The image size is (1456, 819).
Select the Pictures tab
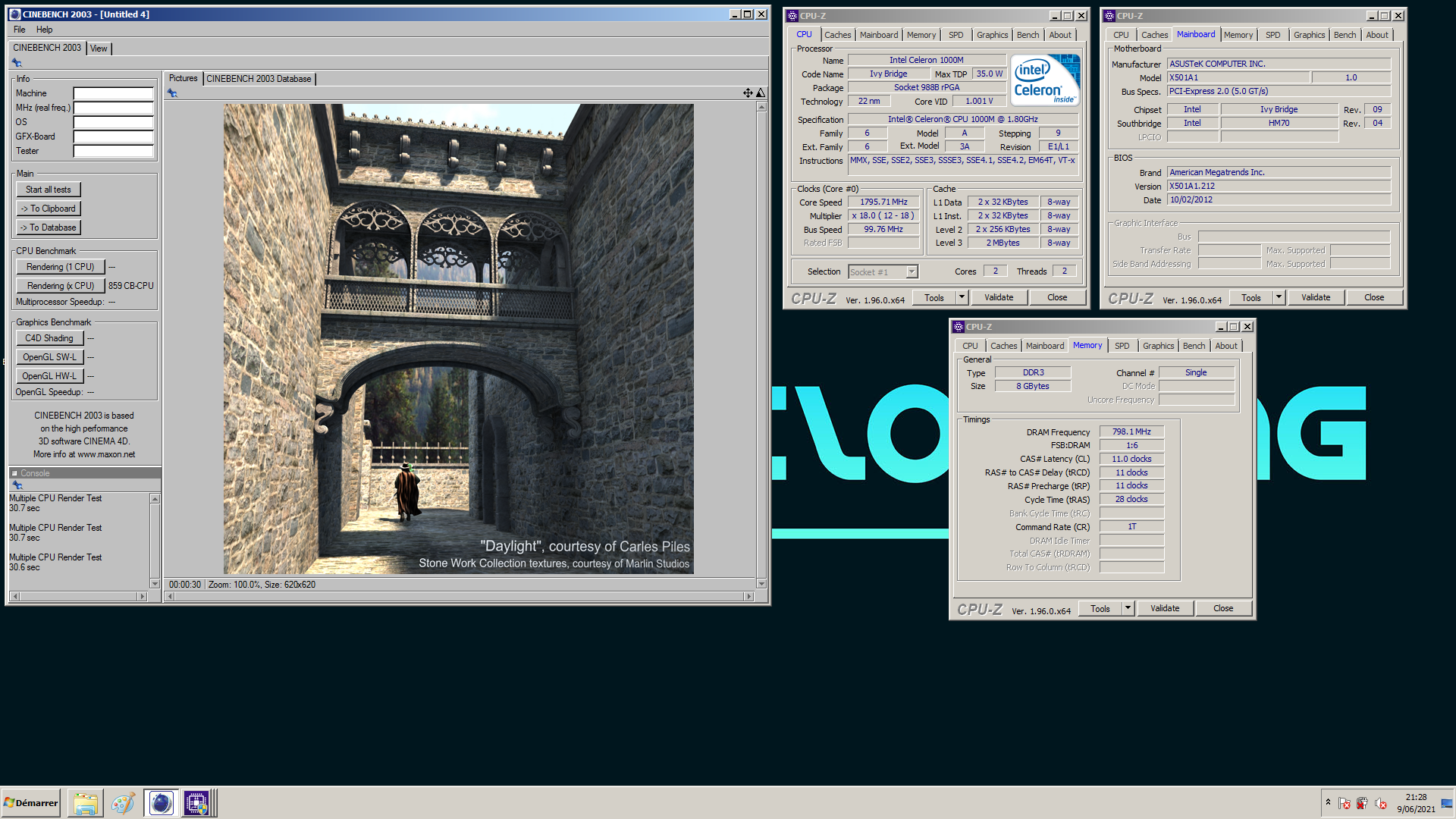pyautogui.click(x=183, y=78)
